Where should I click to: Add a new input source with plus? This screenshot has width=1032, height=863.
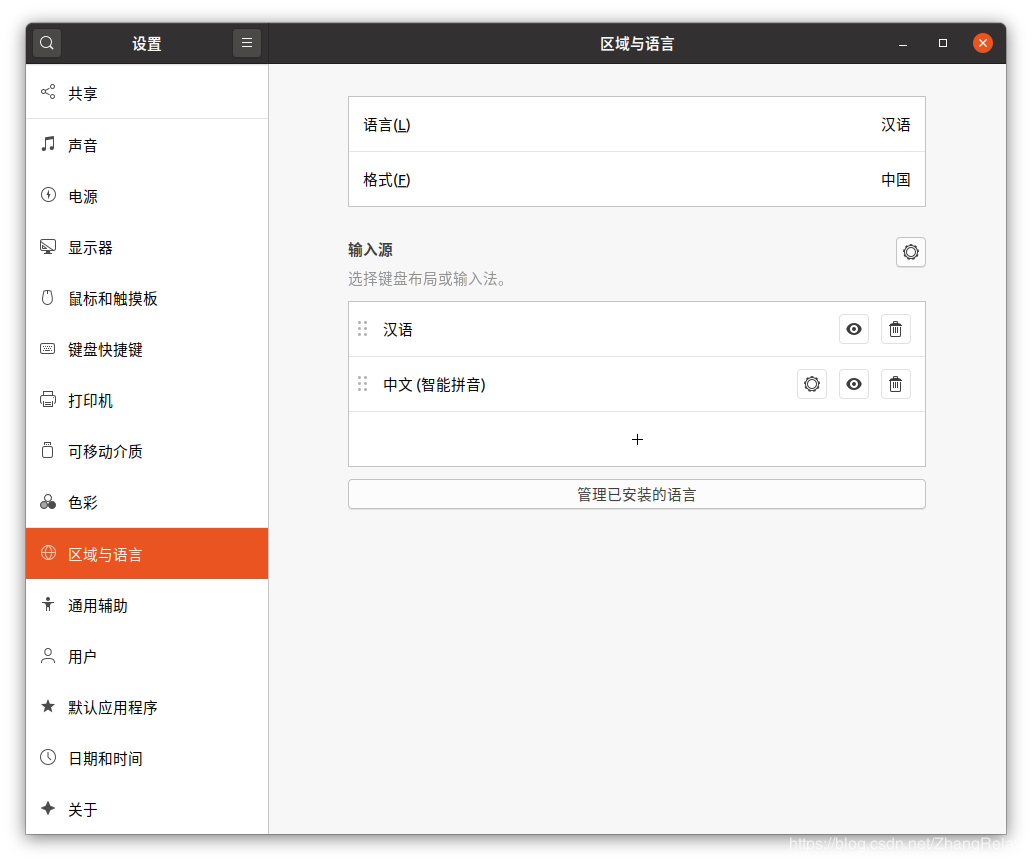click(637, 439)
